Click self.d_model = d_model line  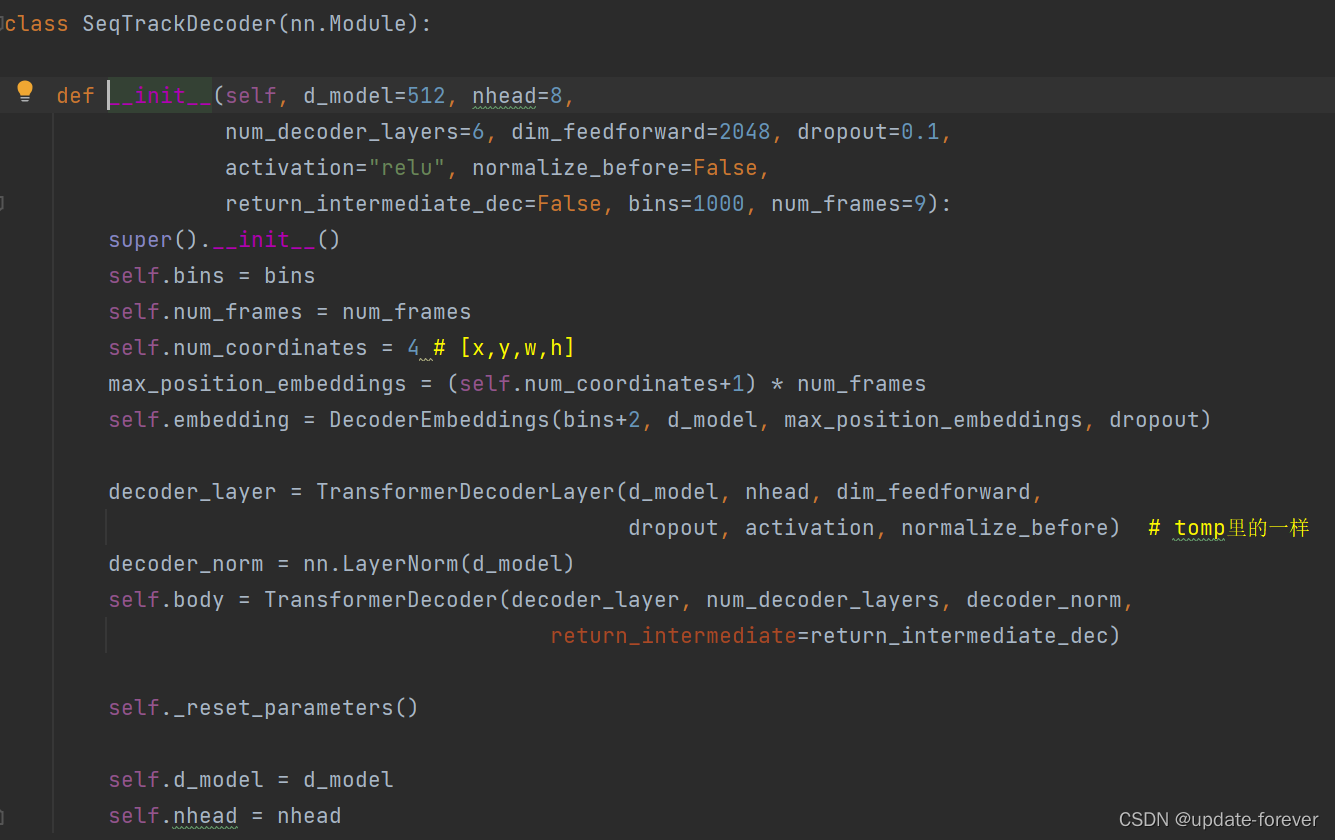[251, 780]
